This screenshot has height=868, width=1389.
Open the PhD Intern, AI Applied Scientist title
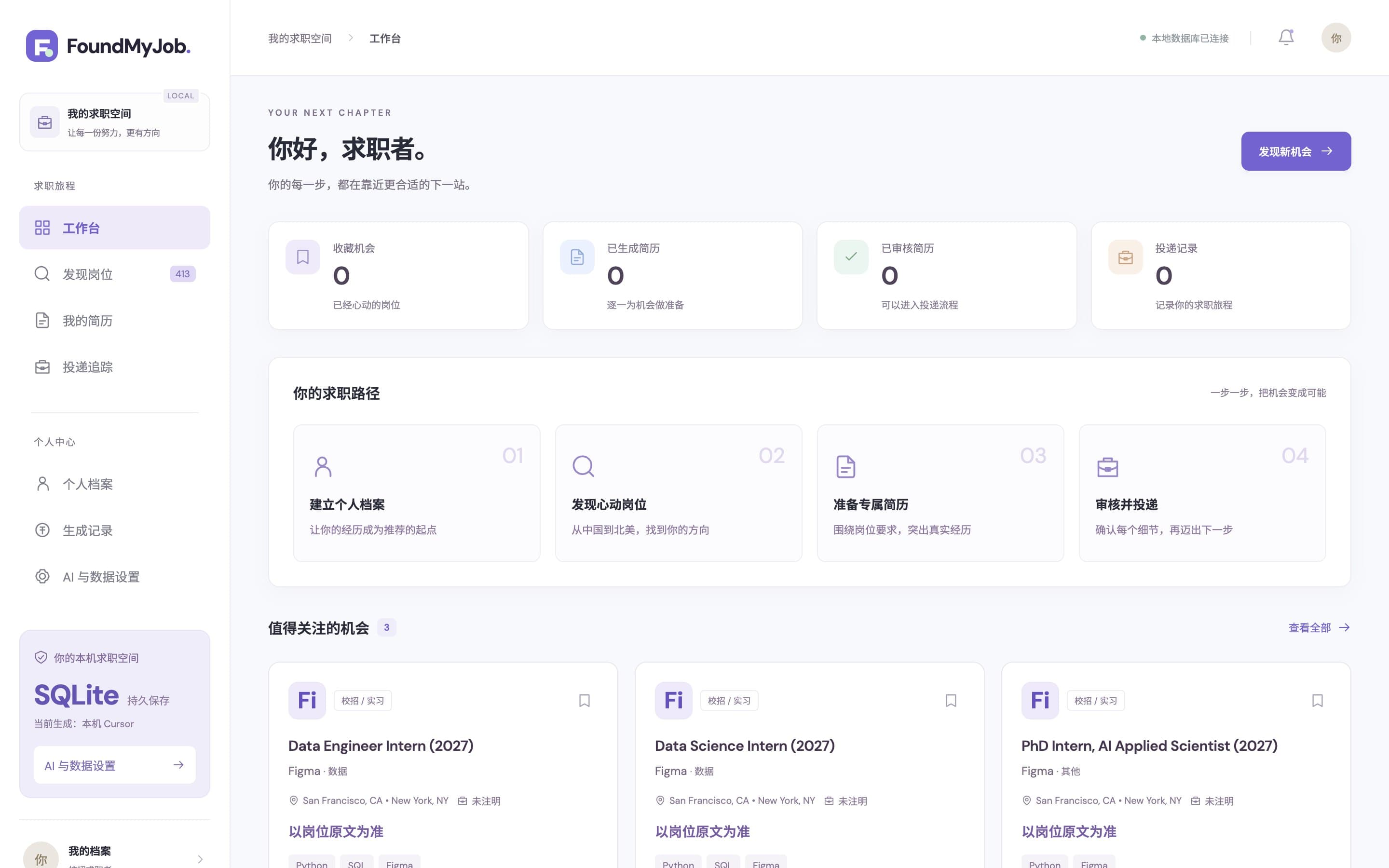(x=1149, y=746)
